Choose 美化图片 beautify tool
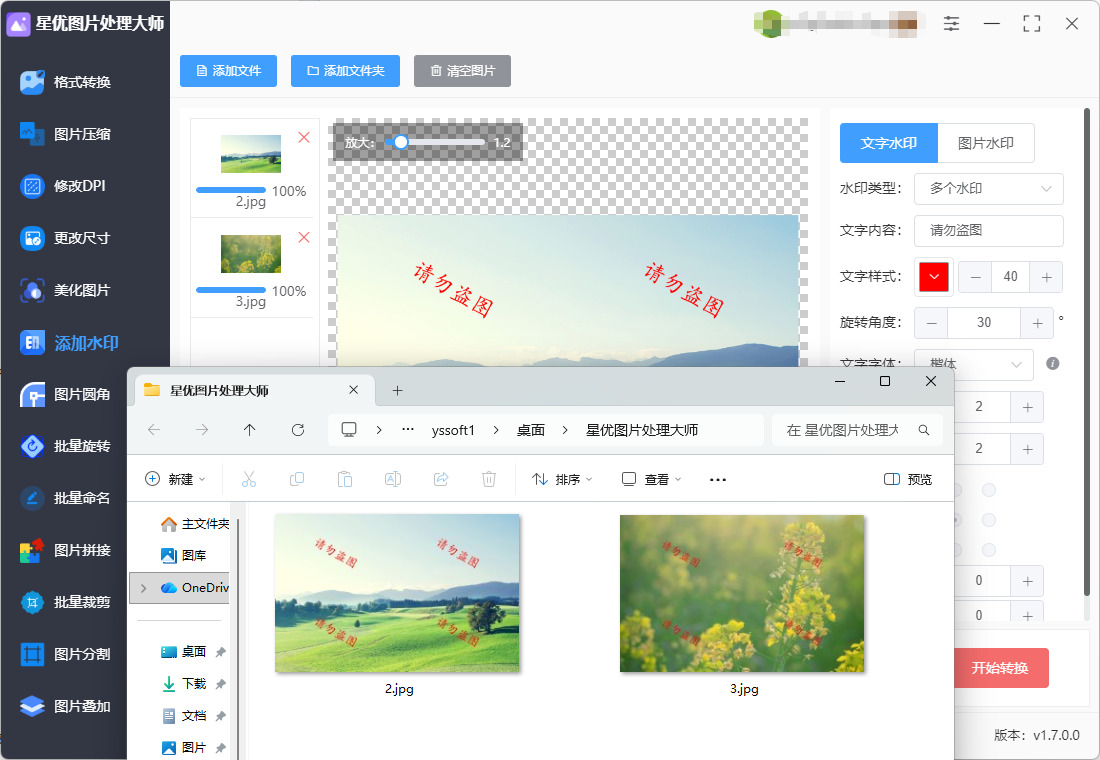 (x=66, y=290)
